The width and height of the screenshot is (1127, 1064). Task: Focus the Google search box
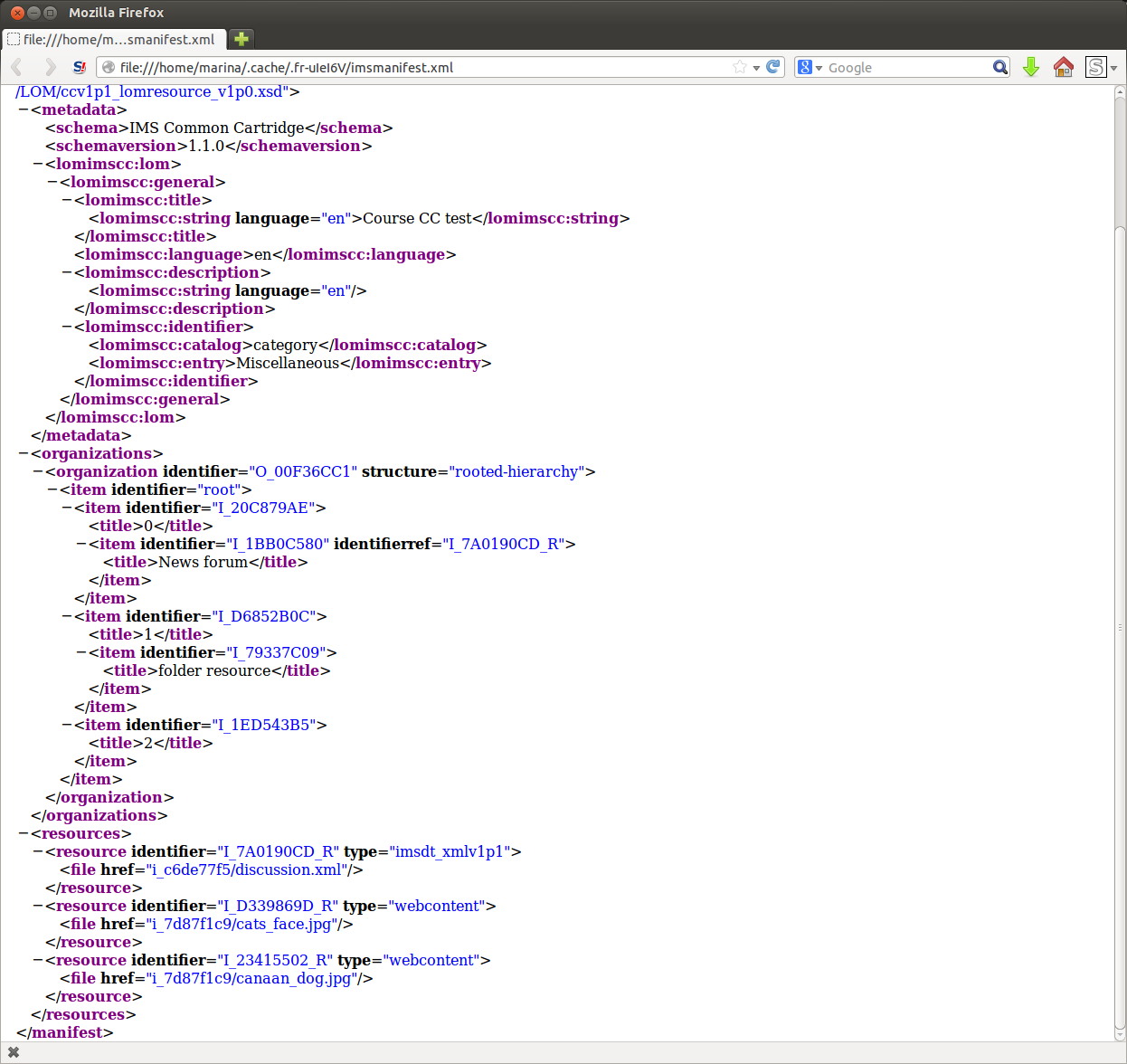[907, 67]
